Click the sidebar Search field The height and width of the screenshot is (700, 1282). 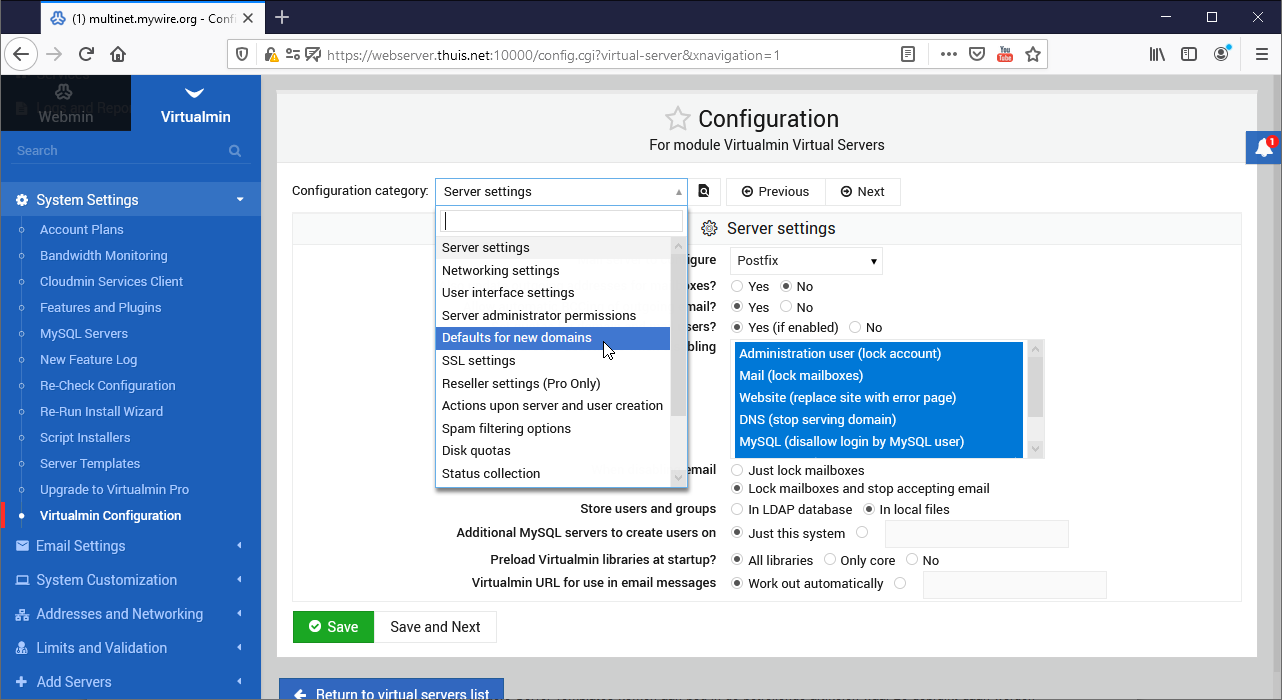click(x=120, y=151)
